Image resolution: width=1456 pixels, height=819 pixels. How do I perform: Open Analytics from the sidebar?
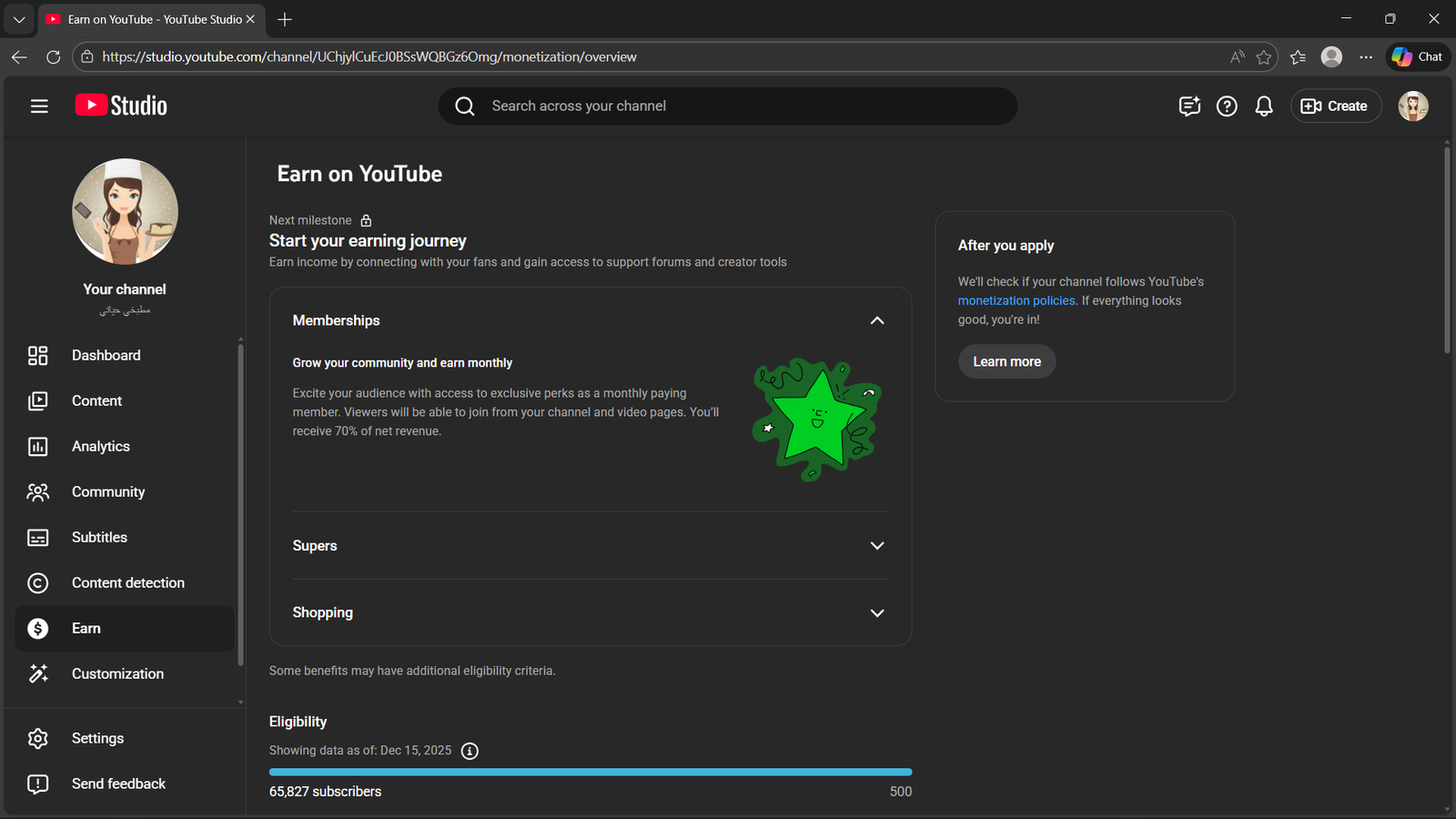(x=100, y=447)
